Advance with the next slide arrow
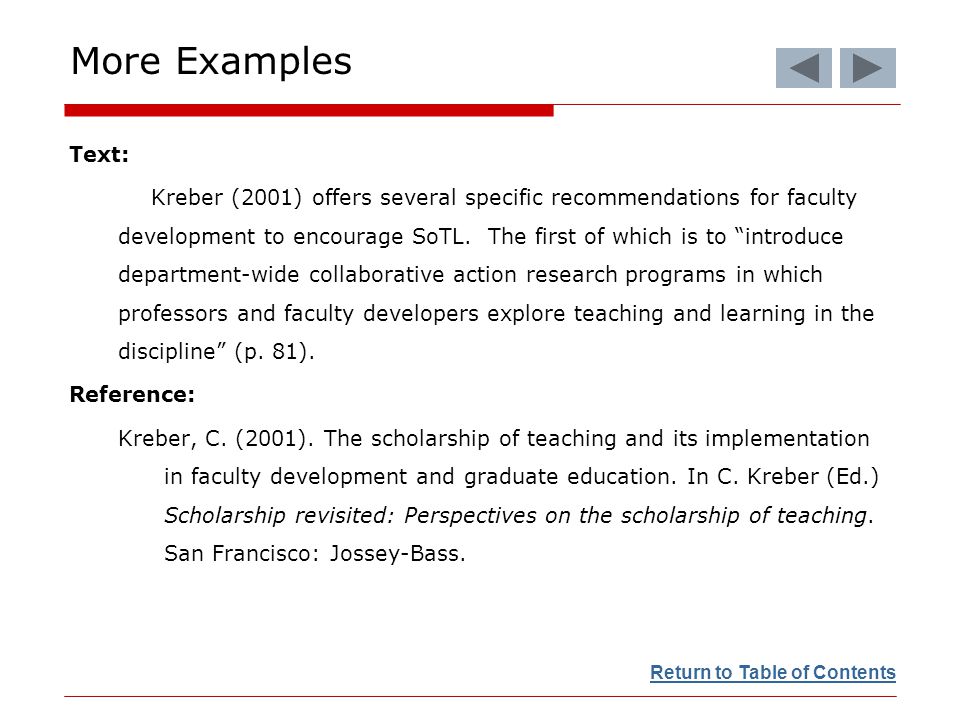Viewport: 960px width, 720px height. tap(868, 68)
